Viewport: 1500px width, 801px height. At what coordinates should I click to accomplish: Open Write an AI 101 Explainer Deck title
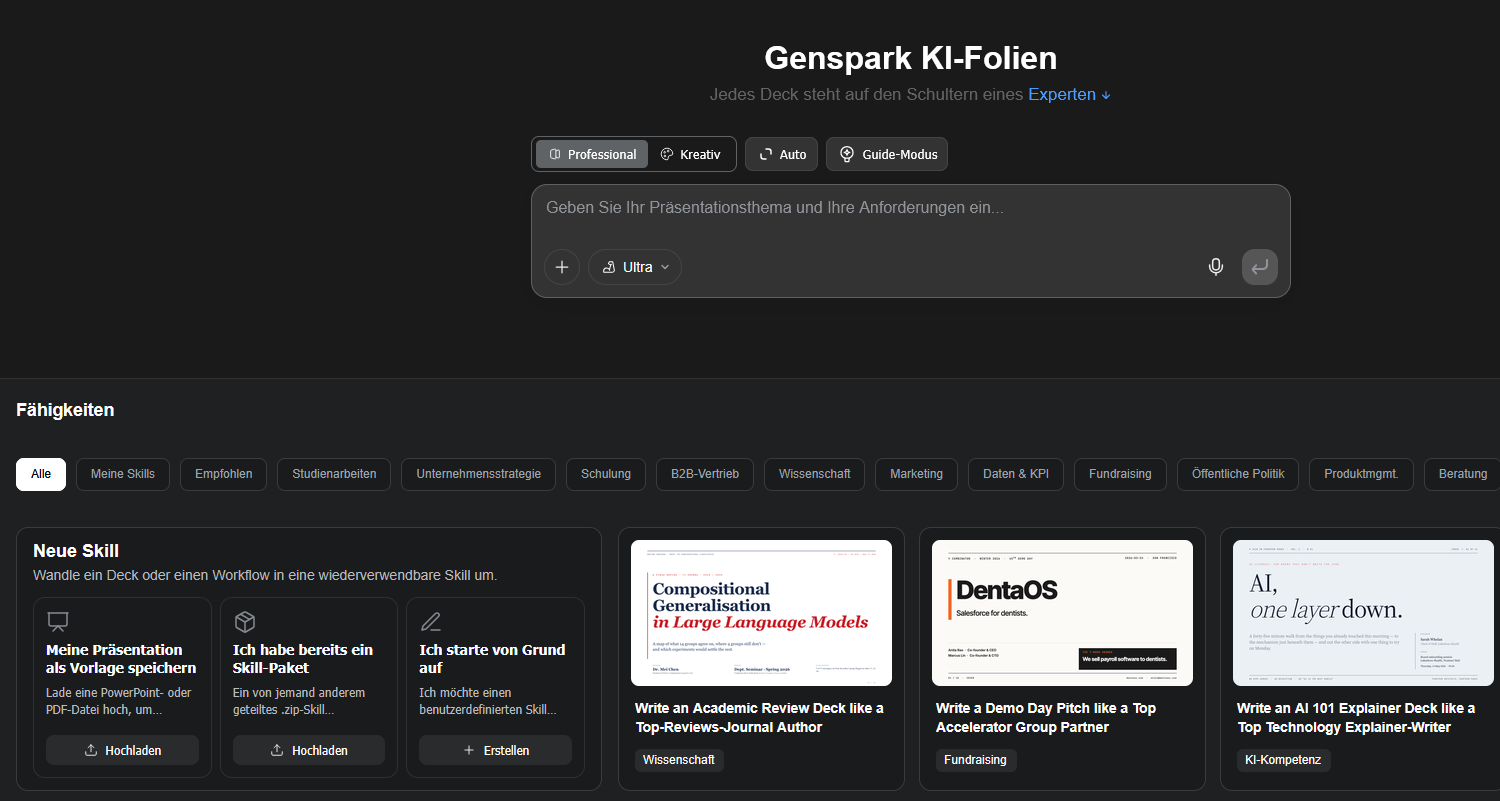coord(1356,718)
